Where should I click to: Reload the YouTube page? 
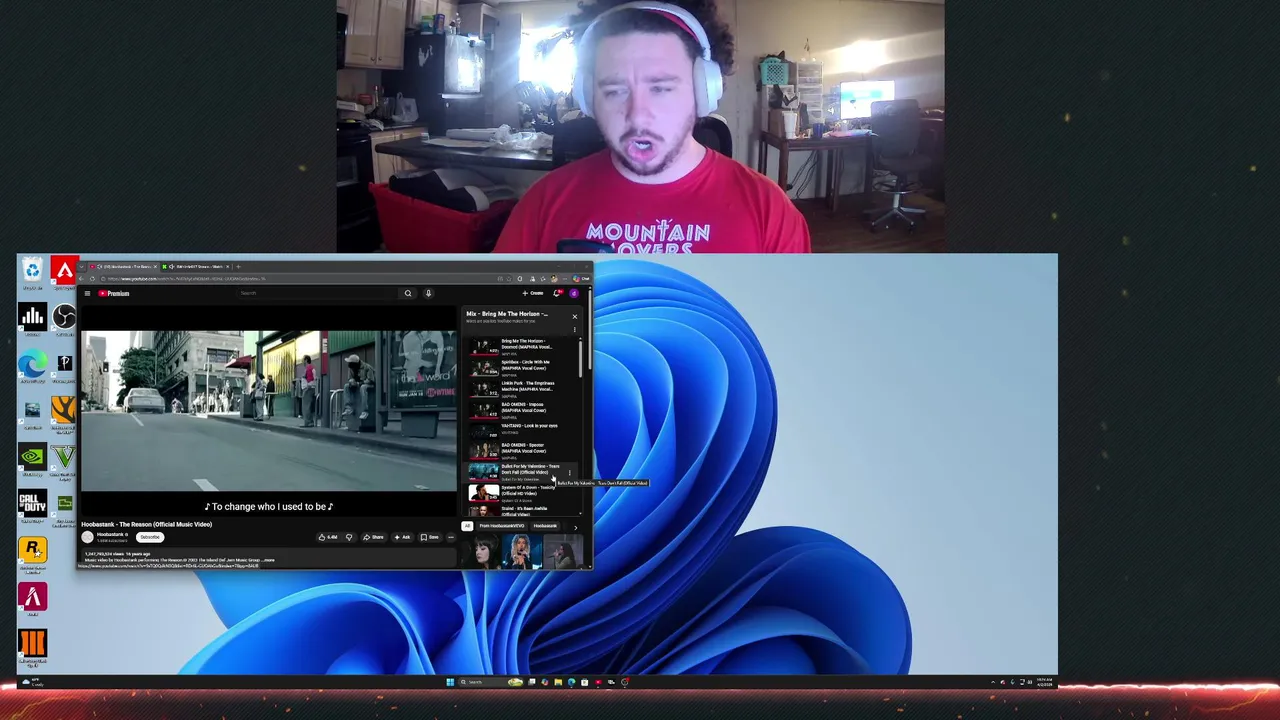92,279
